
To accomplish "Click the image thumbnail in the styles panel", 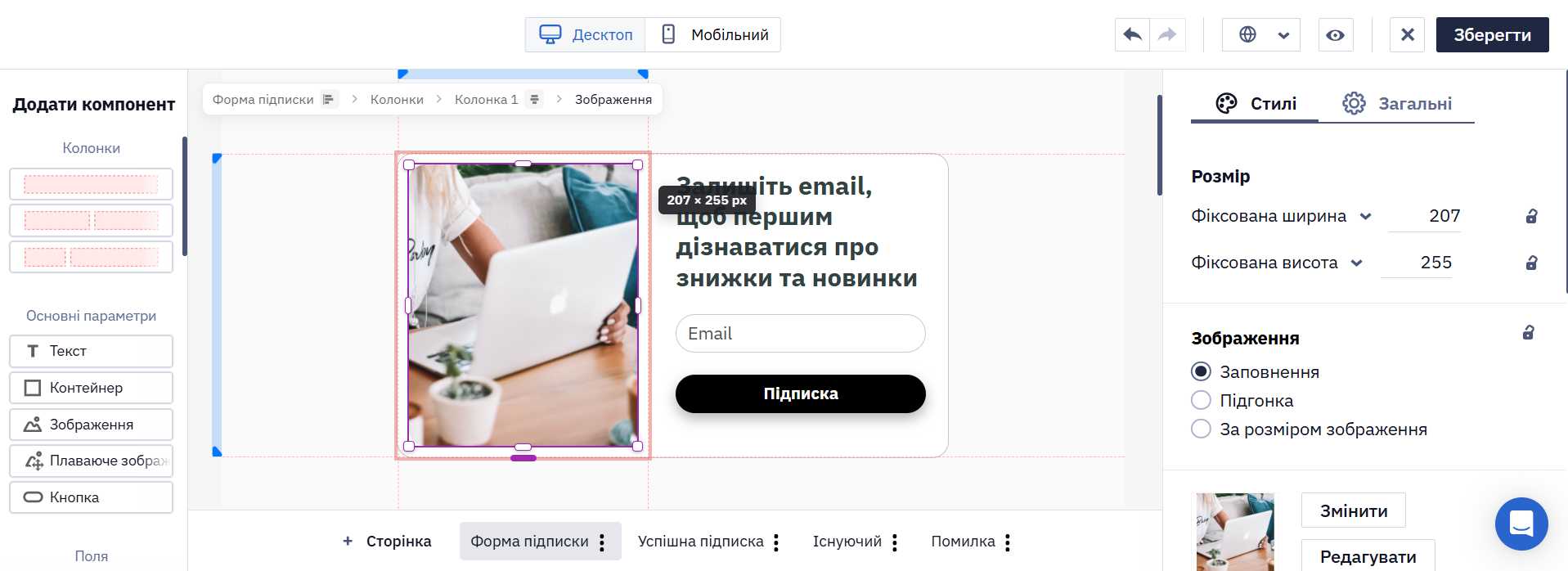I will coord(1235,532).
